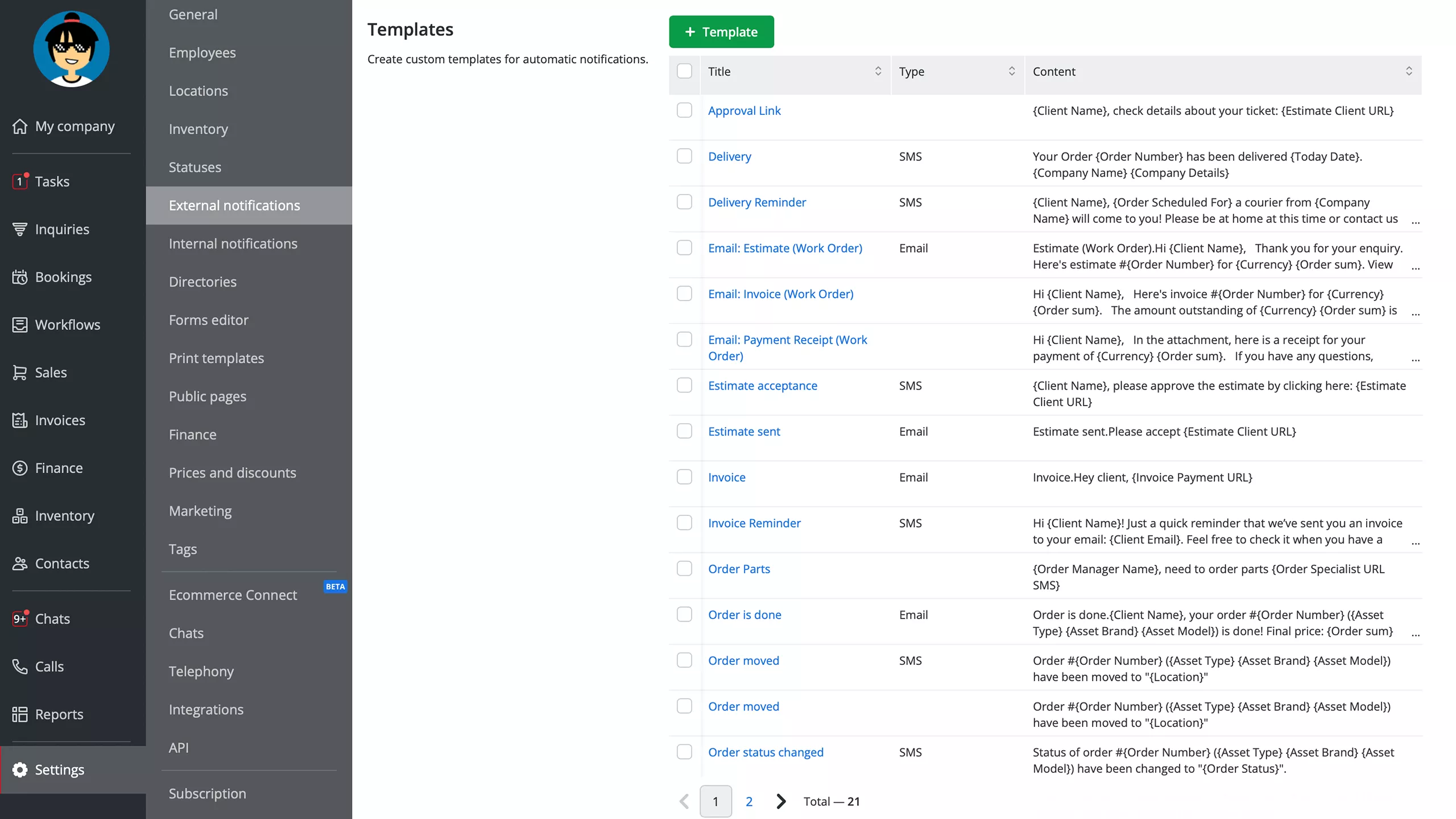Click the Sales cart icon
This screenshot has height=819, width=1456.
[x=20, y=373]
